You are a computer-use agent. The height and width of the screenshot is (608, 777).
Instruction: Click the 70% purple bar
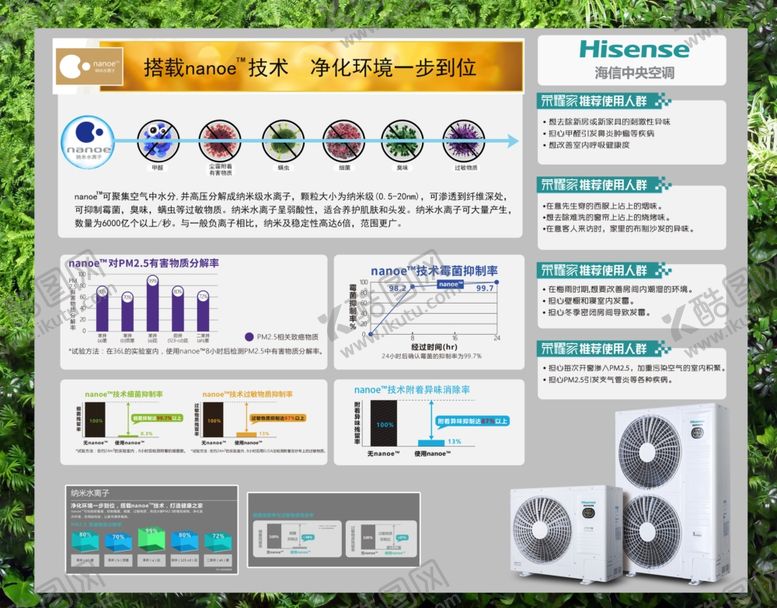click(x=128, y=312)
